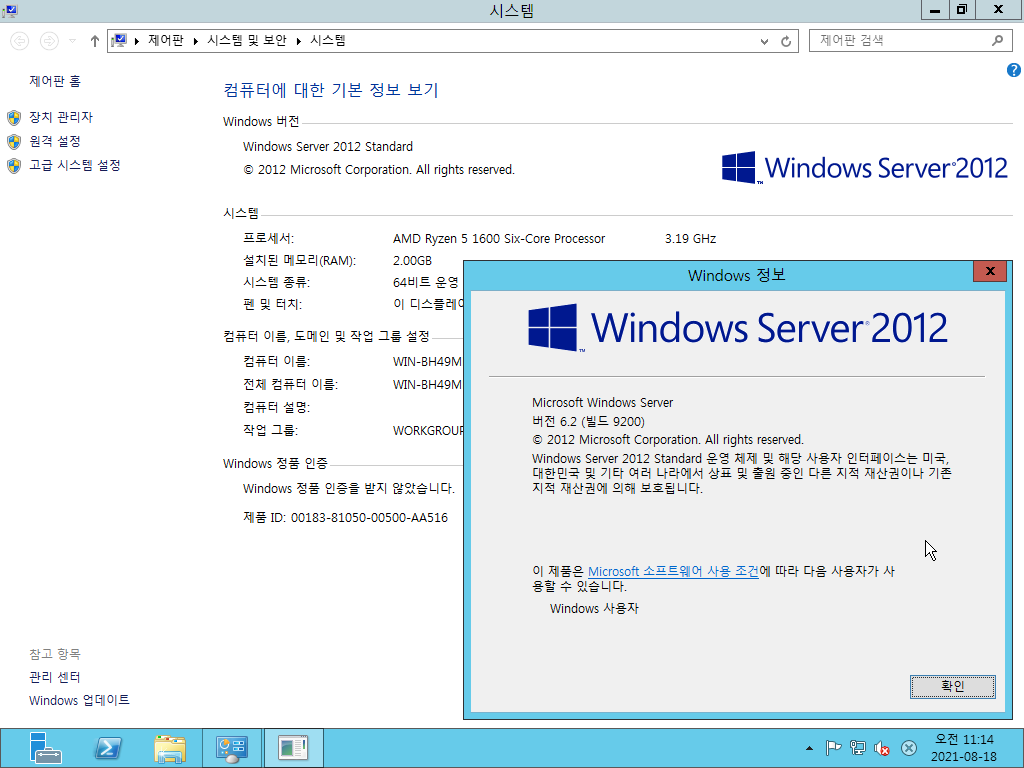Click the computer icon in the address bar
The height and width of the screenshot is (768, 1024).
point(119,40)
